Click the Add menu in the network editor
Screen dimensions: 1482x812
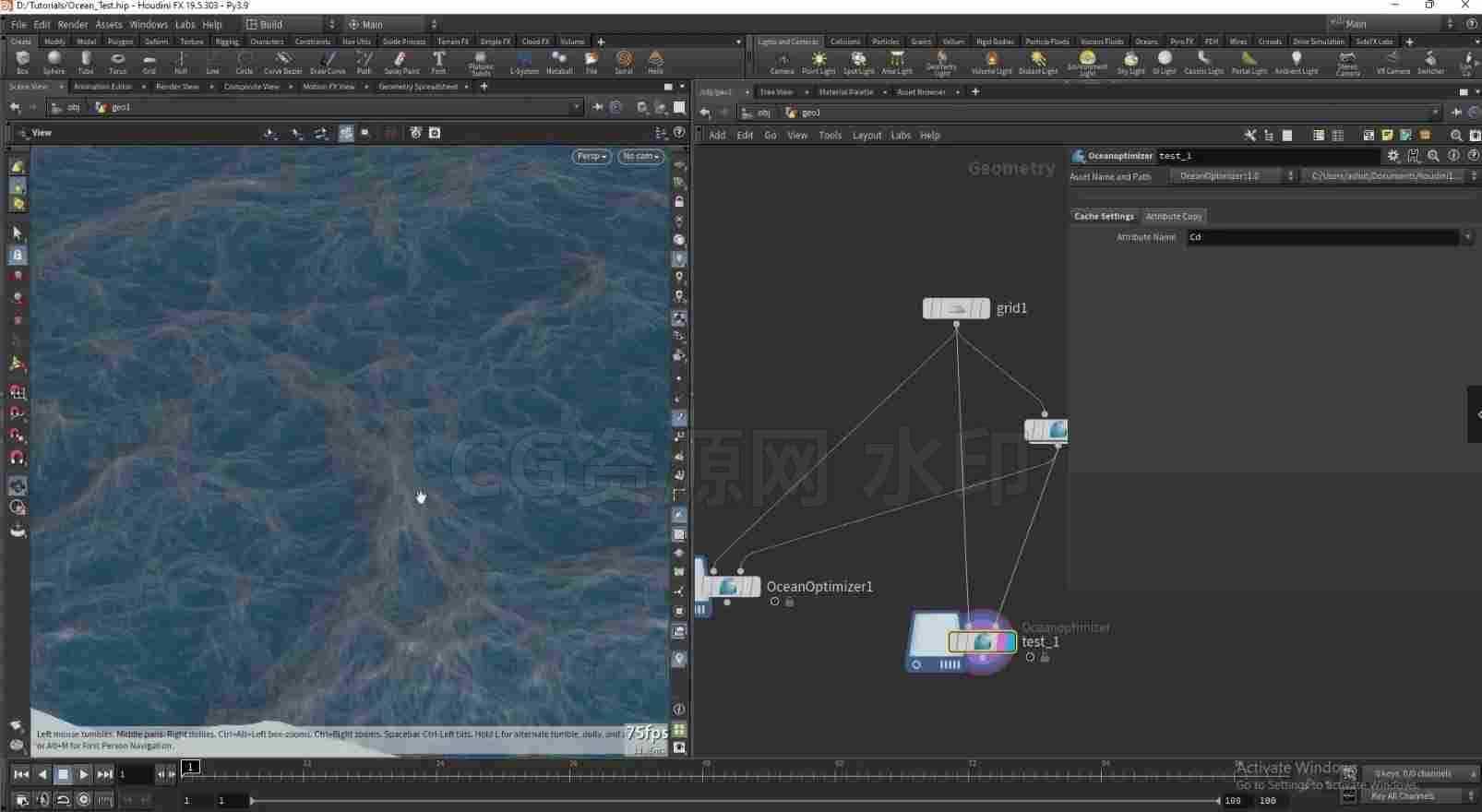[717, 135]
